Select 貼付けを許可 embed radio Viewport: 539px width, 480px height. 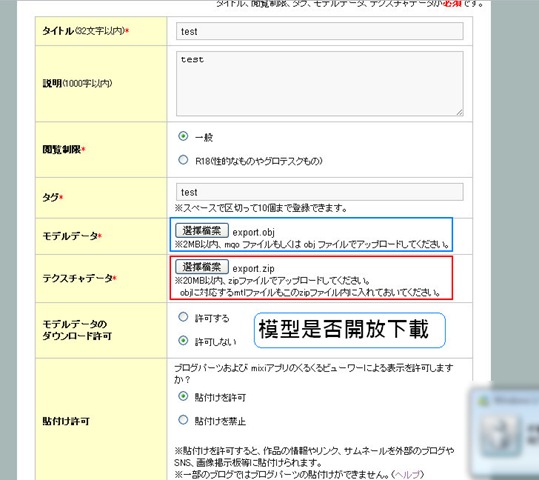click(x=183, y=396)
